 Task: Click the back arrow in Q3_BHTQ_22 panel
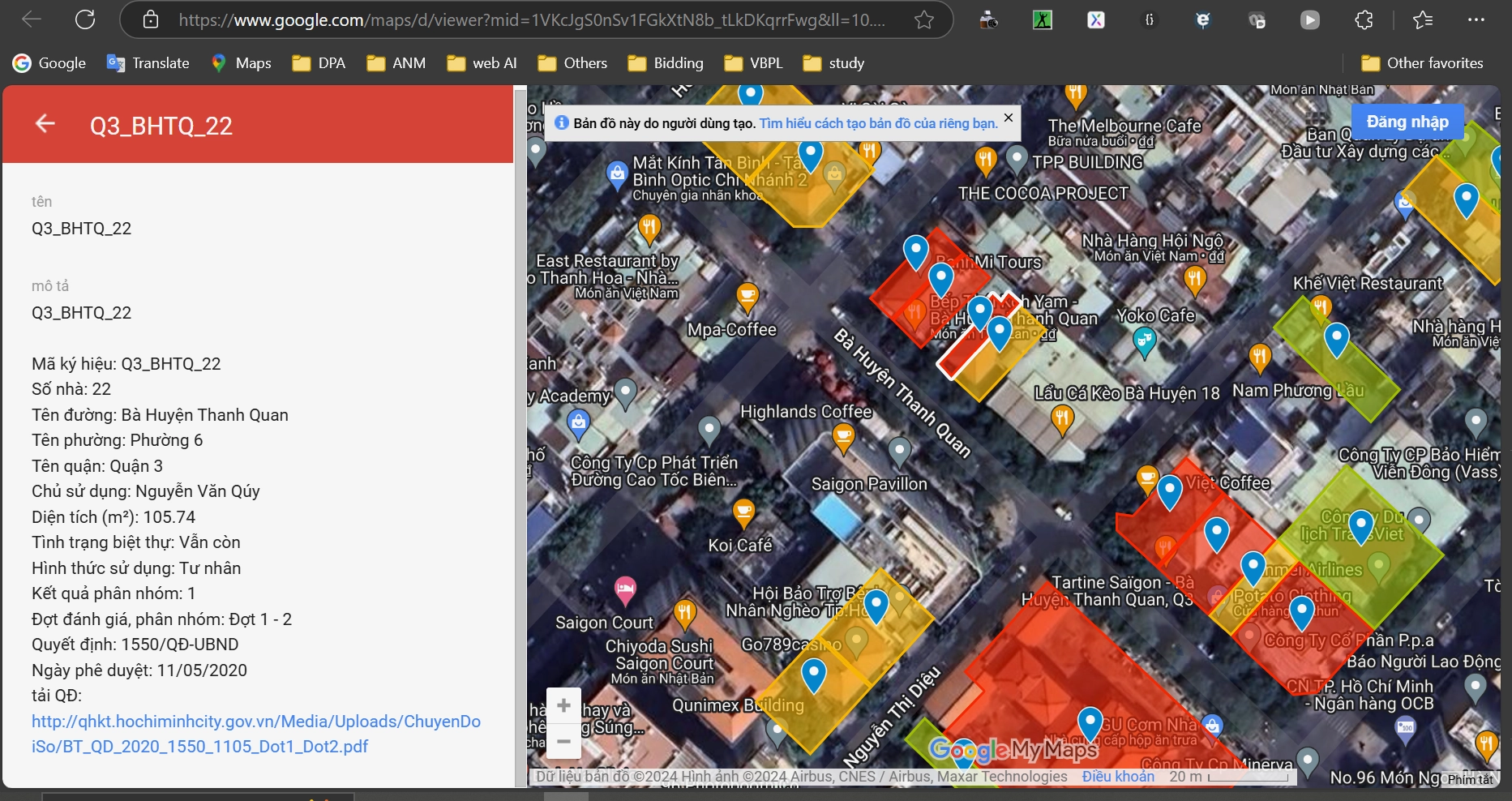point(45,123)
